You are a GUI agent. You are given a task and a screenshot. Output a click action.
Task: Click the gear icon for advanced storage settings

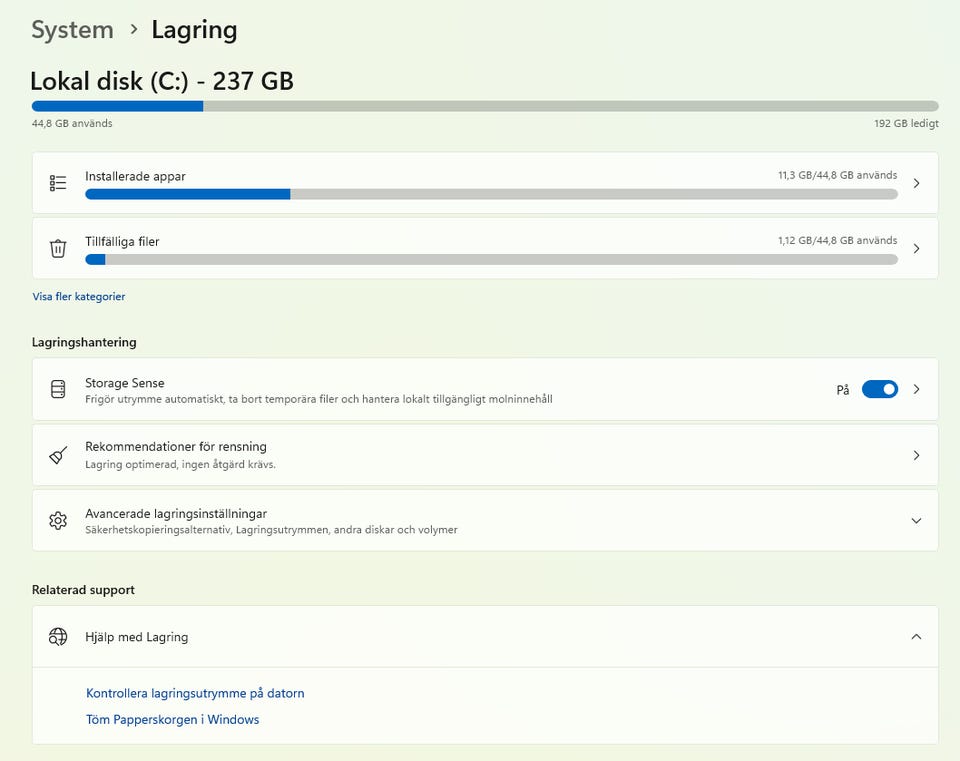click(58, 520)
